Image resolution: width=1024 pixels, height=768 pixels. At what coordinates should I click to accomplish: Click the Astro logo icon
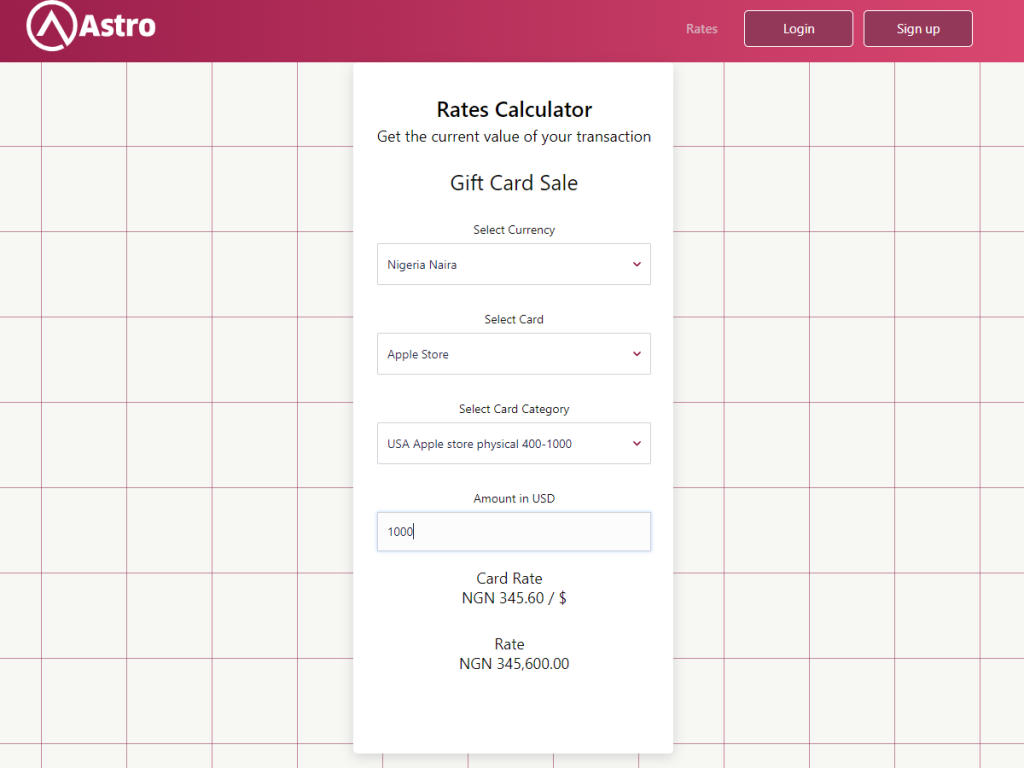52,25
